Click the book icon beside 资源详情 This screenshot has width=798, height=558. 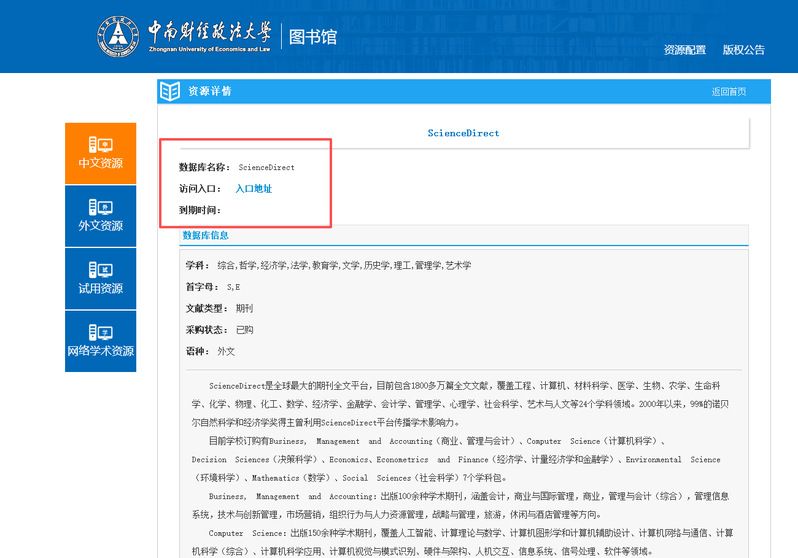pos(170,91)
